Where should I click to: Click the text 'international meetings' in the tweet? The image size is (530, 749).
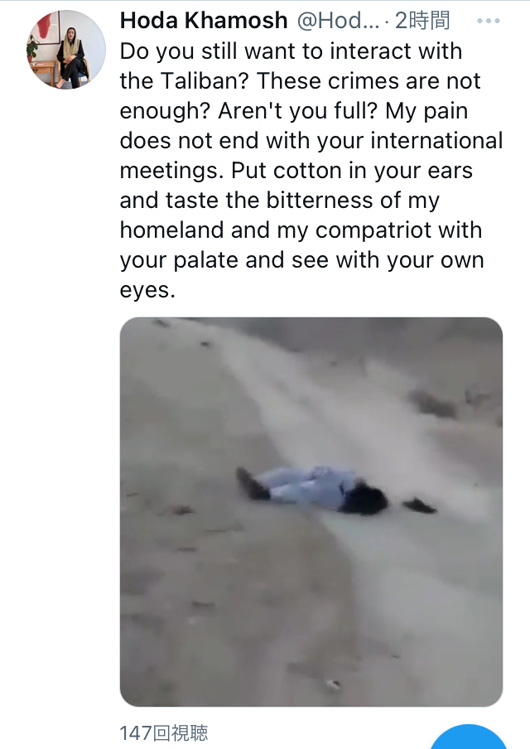[x=311, y=155]
